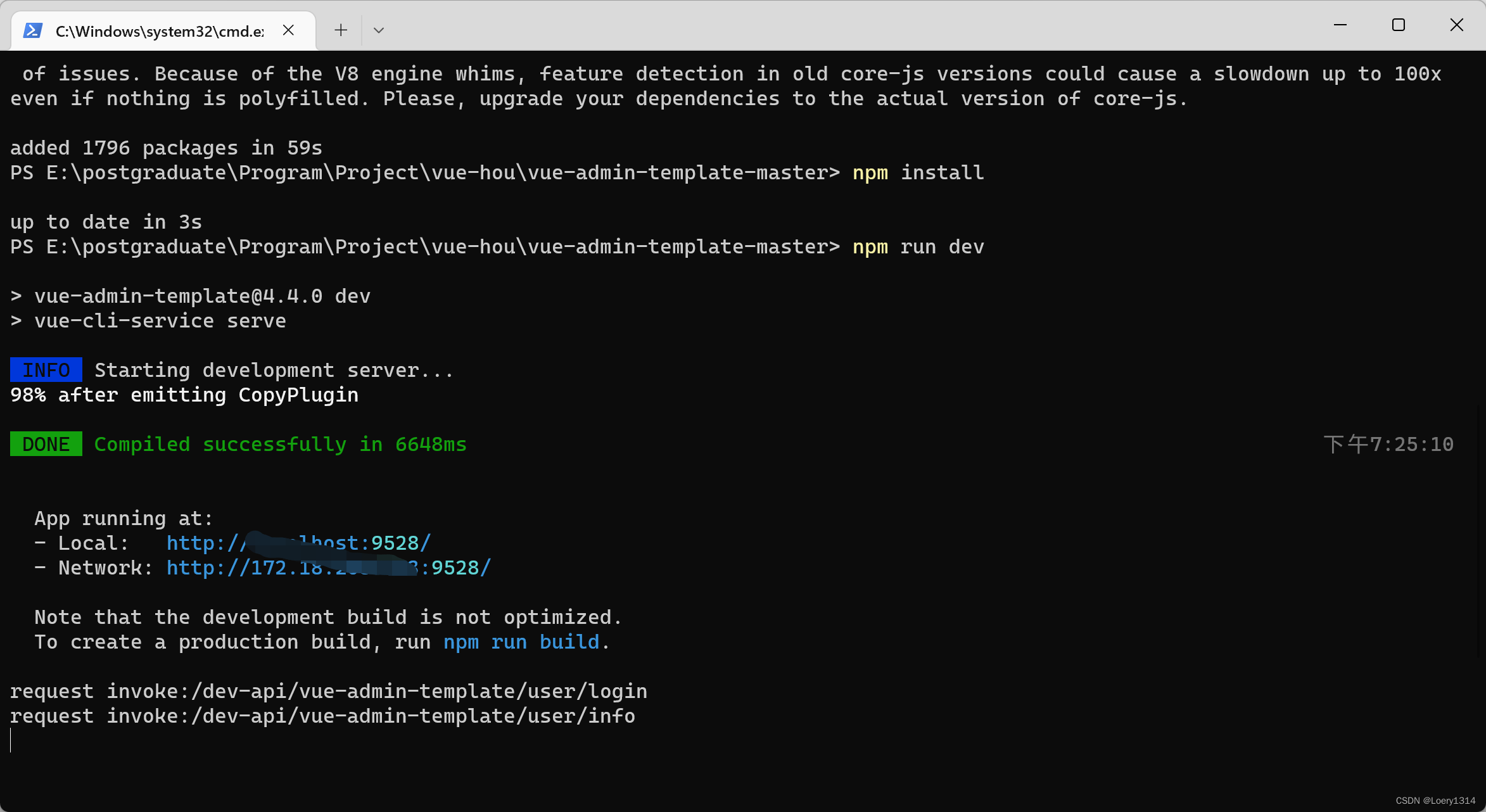Click the user/info request log line
The image size is (1486, 812).
[322, 716]
